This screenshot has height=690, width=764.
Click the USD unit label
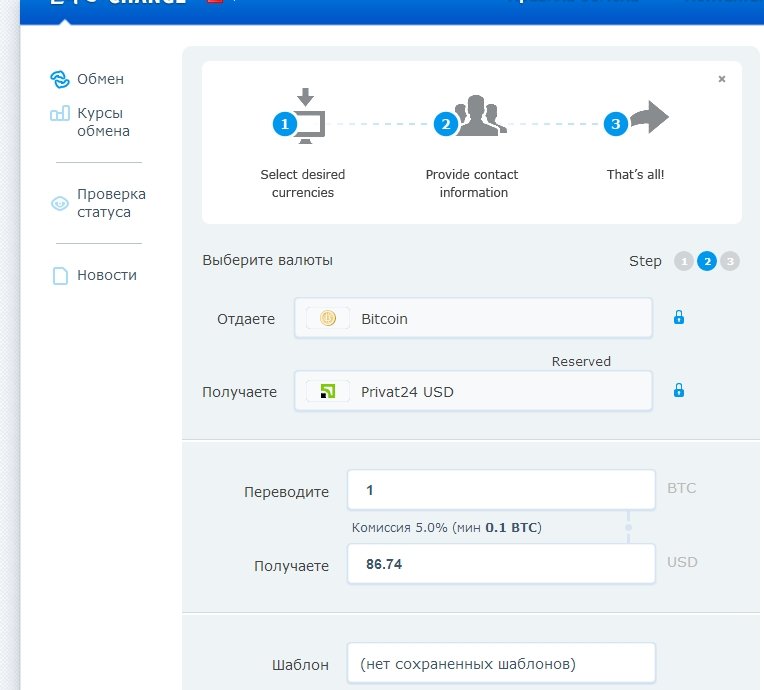[682, 562]
